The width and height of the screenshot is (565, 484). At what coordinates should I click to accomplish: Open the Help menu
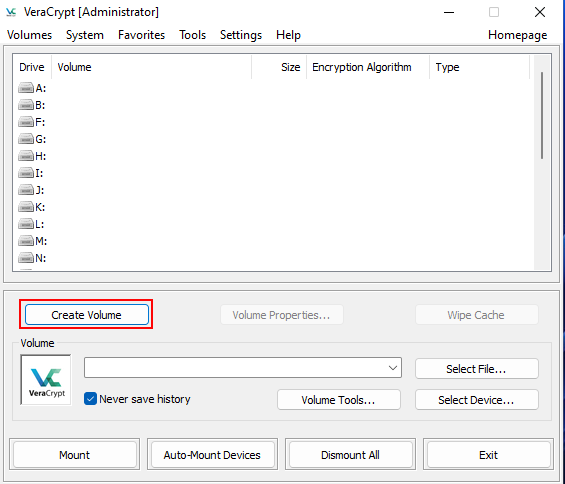pos(288,35)
